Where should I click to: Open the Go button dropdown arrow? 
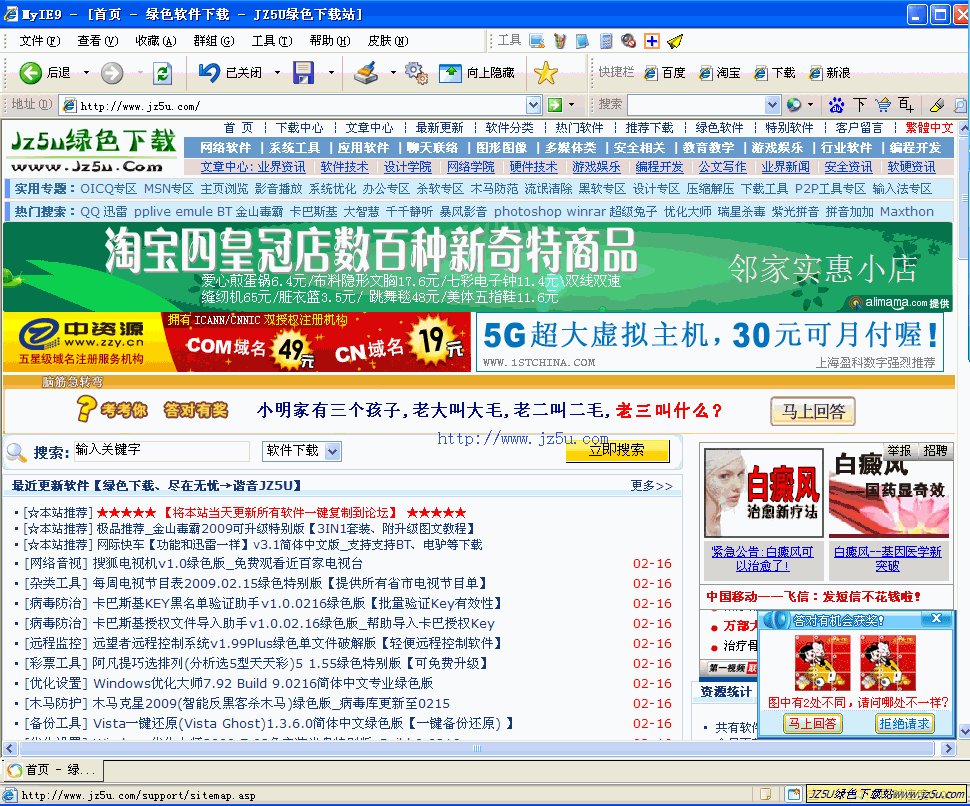pos(571,105)
